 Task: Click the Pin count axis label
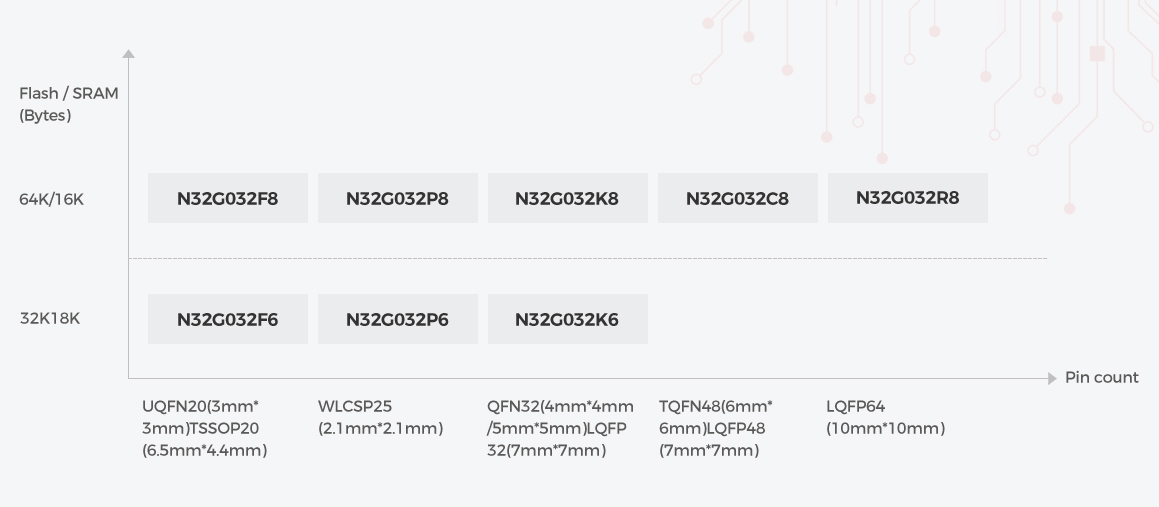click(1101, 378)
